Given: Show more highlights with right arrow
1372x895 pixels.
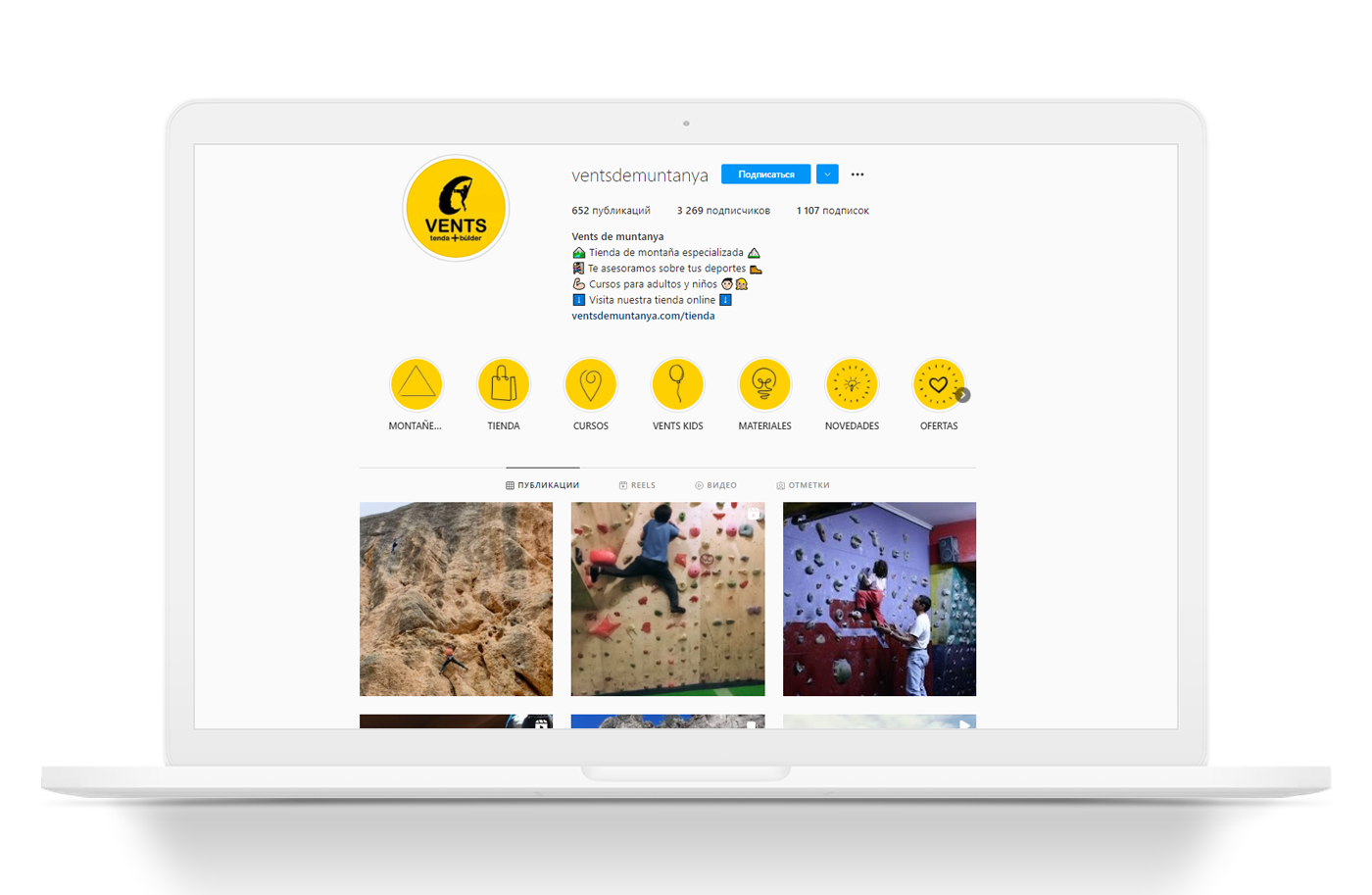Looking at the screenshot, I should (x=963, y=395).
